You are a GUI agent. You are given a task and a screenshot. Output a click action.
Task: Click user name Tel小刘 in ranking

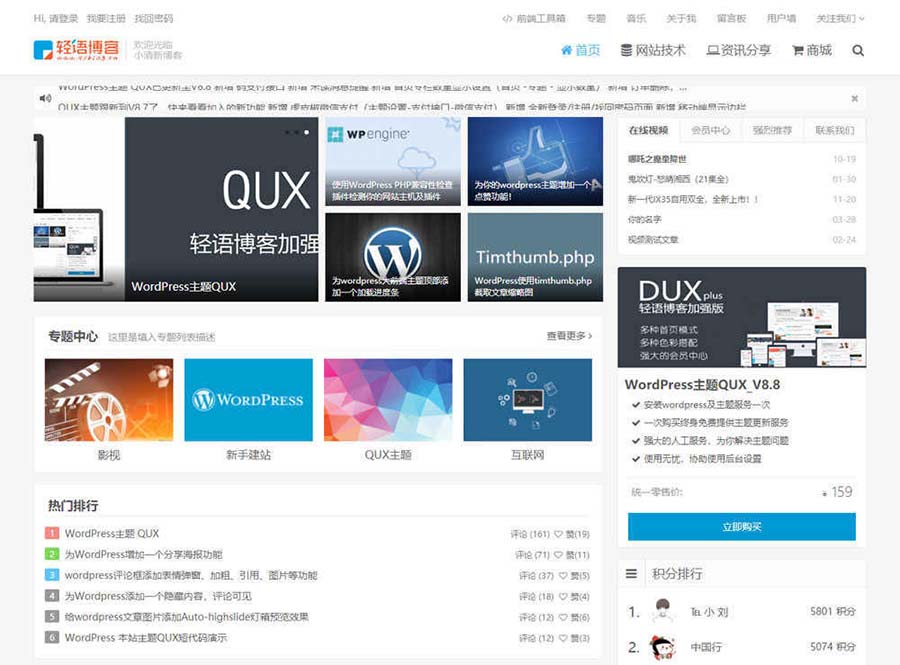click(x=709, y=612)
